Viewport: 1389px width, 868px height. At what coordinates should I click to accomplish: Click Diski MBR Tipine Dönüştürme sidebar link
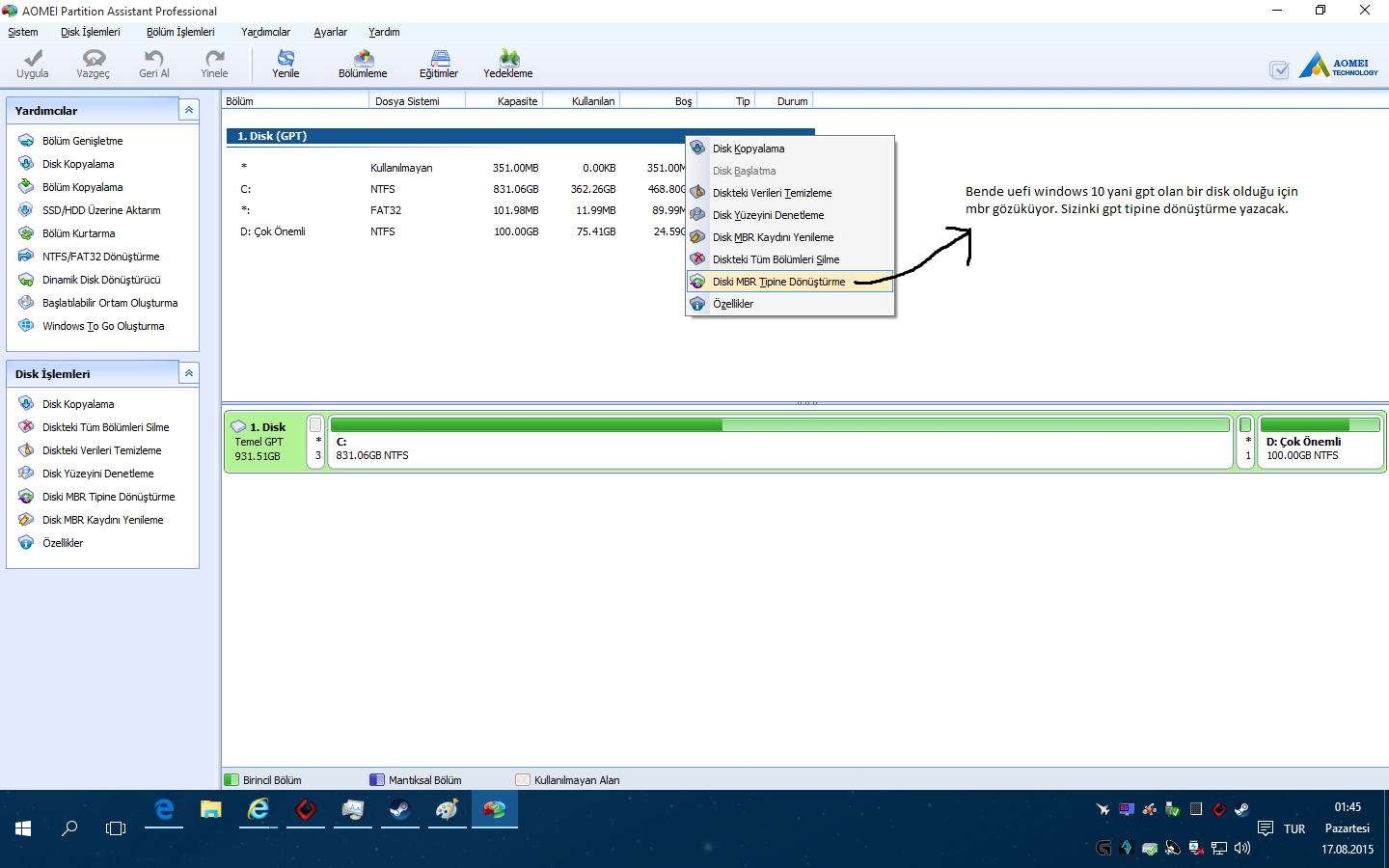pyautogui.click(x=109, y=497)
